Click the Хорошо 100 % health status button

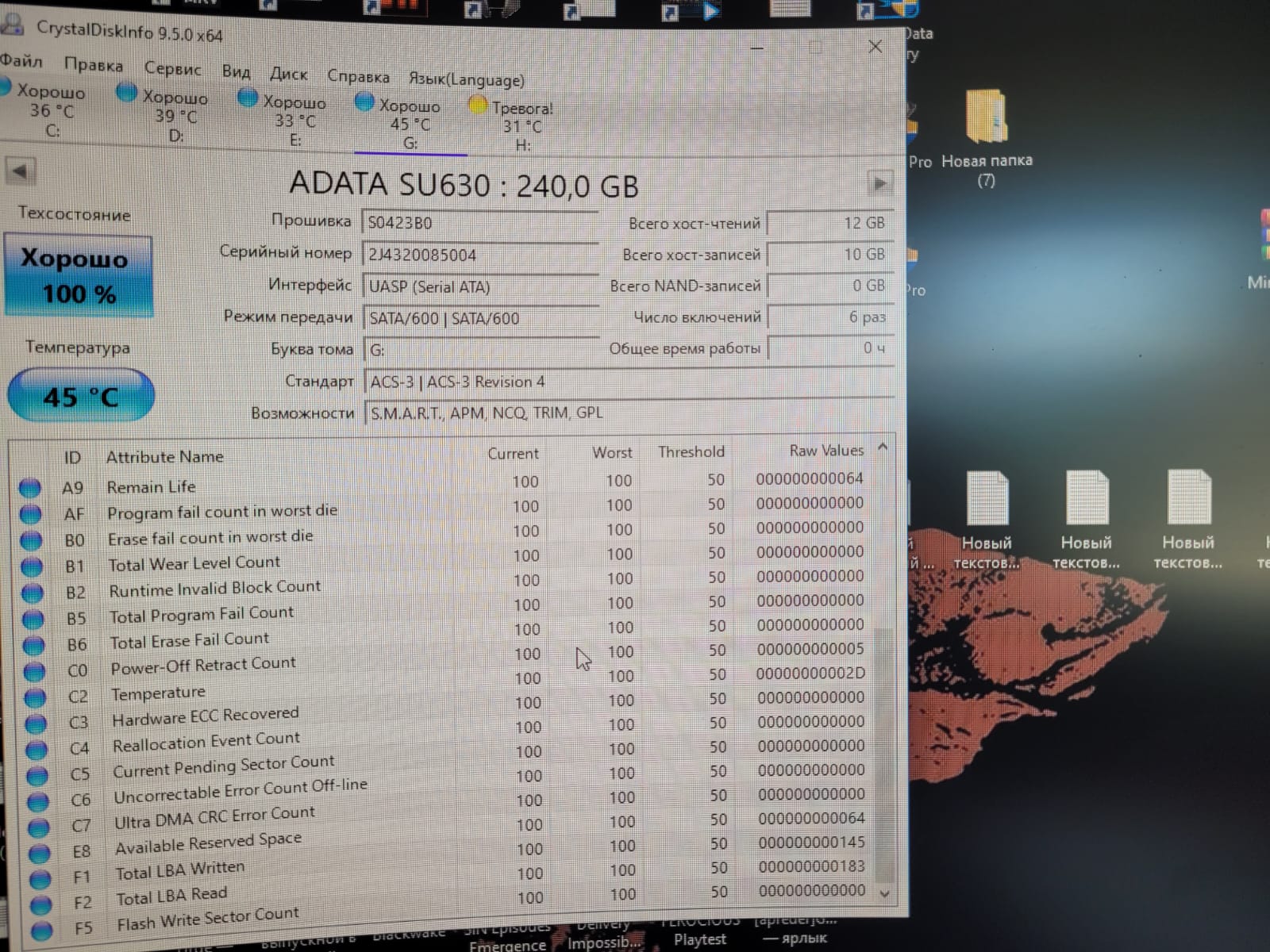[x=79, y=275]
